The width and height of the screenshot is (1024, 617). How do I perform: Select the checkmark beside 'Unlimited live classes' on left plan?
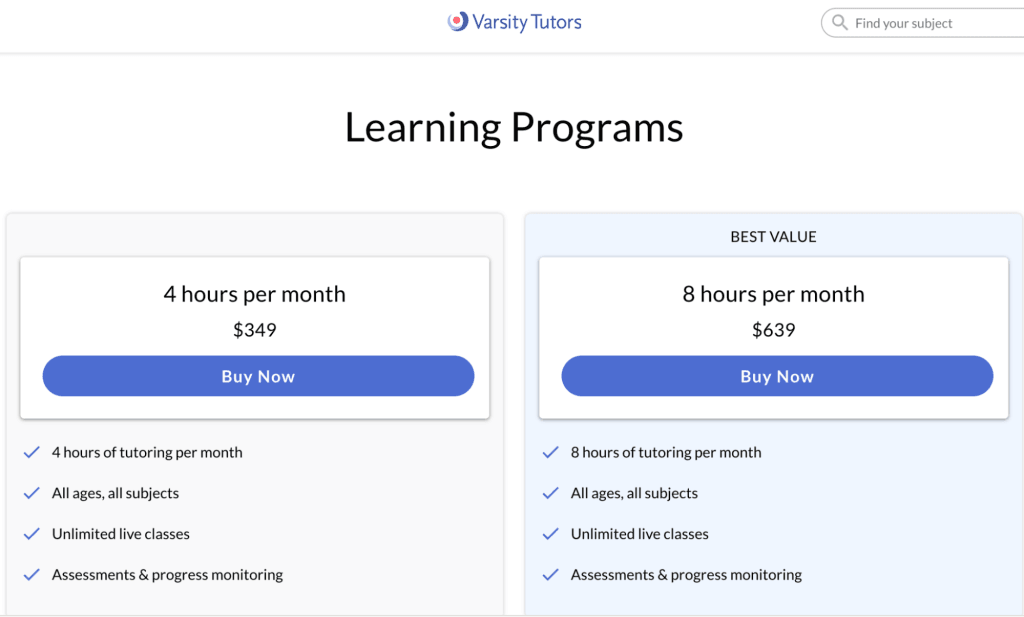pos(31,534)
